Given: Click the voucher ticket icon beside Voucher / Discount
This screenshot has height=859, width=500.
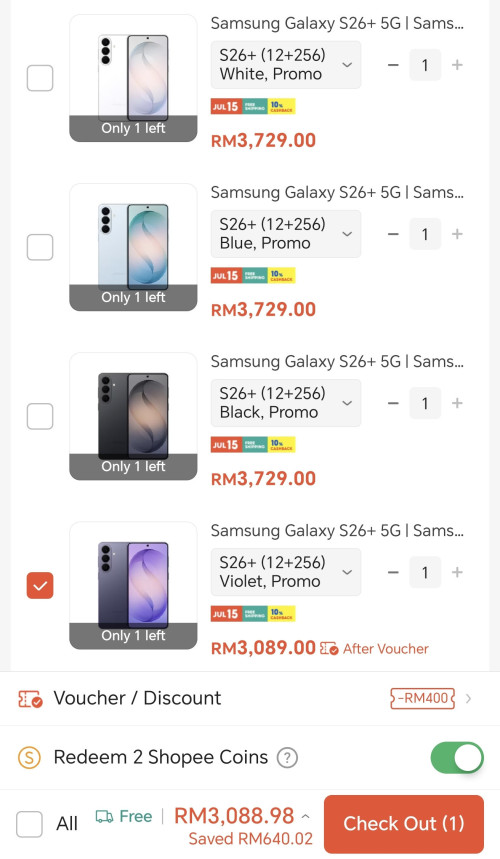Looking at the screenshot, I should [x=31, y=699].
